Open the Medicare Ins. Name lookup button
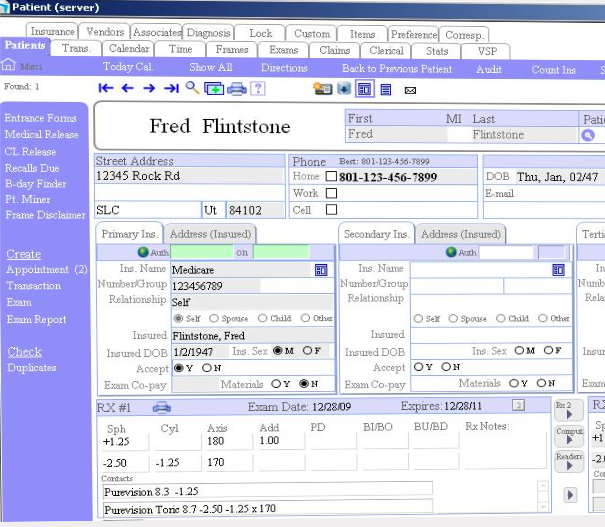This screenshot has height=527, width=605. click(321, 270)
